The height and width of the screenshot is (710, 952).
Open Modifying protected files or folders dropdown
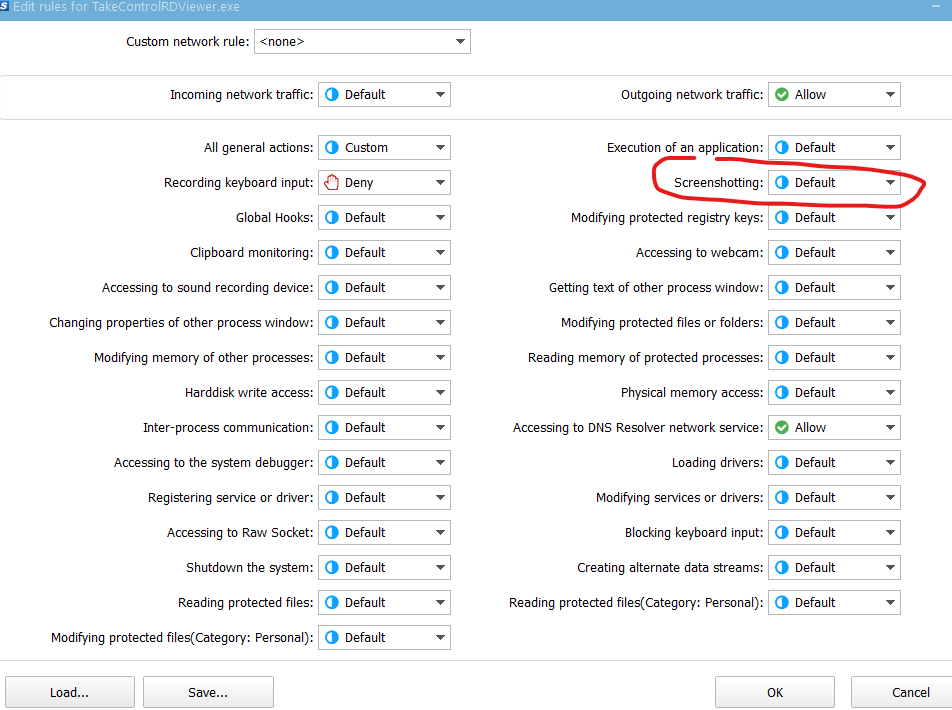(x=834, y=323)
